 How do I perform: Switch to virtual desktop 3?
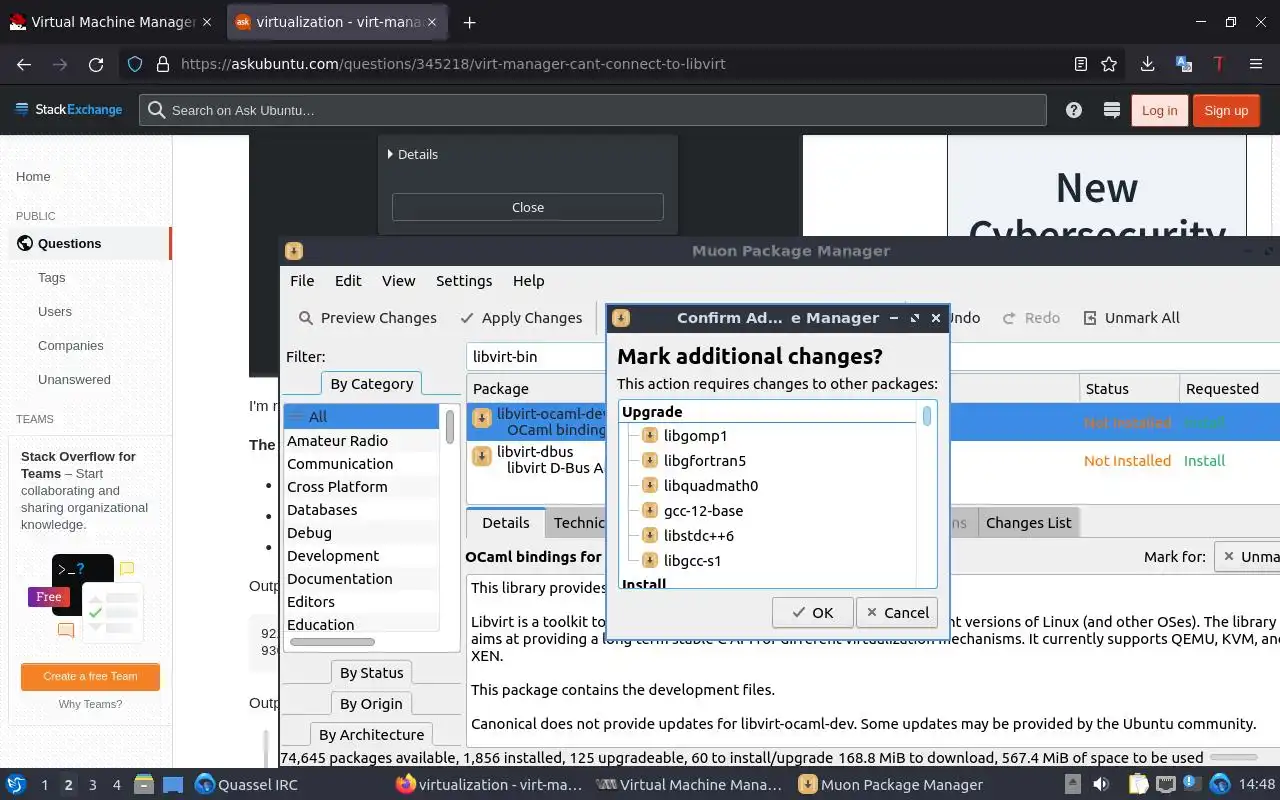point(93,785)
